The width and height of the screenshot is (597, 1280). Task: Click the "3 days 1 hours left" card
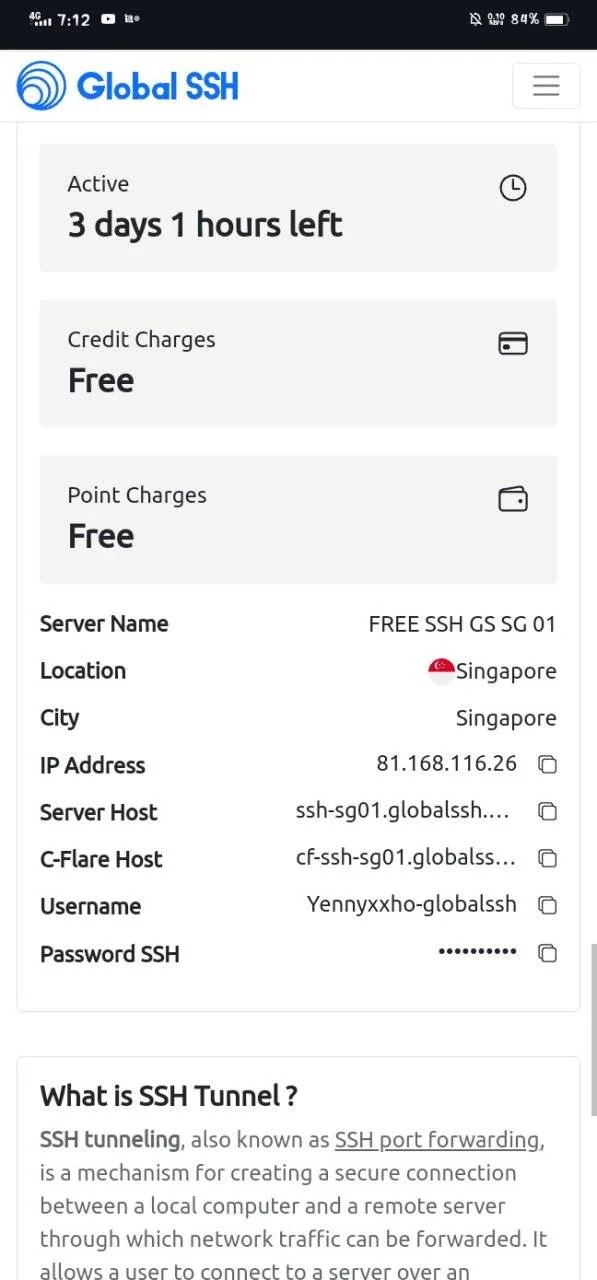click(x=298, y=208)
